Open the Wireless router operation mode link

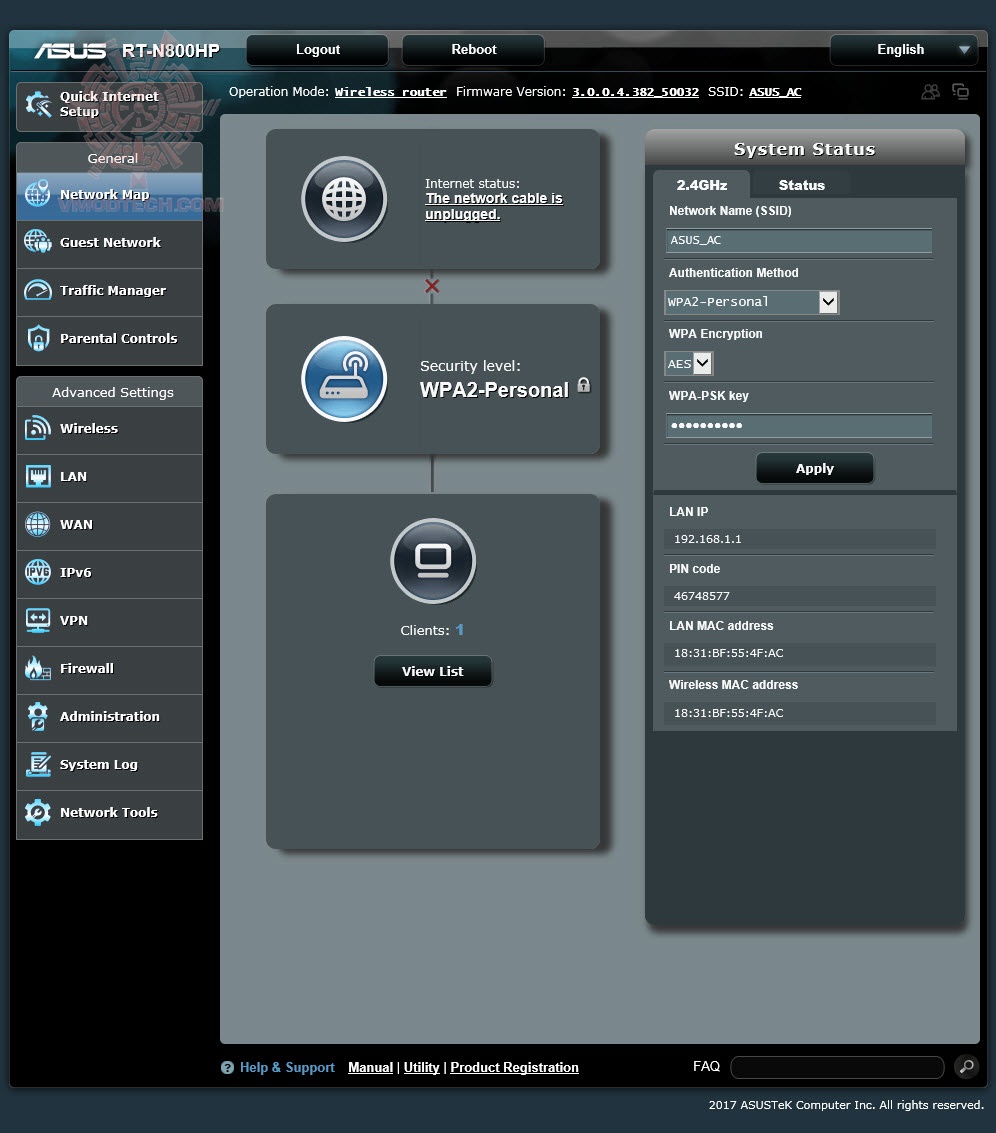390,92
